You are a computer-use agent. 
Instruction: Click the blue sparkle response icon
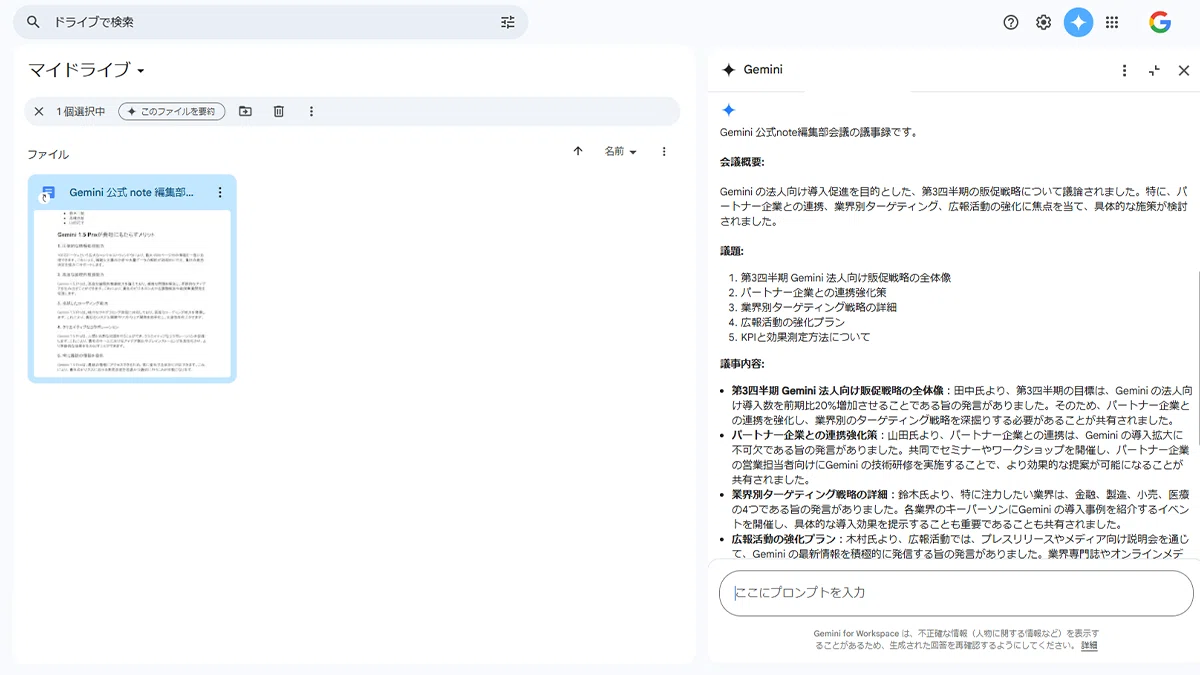click(728, 110)
